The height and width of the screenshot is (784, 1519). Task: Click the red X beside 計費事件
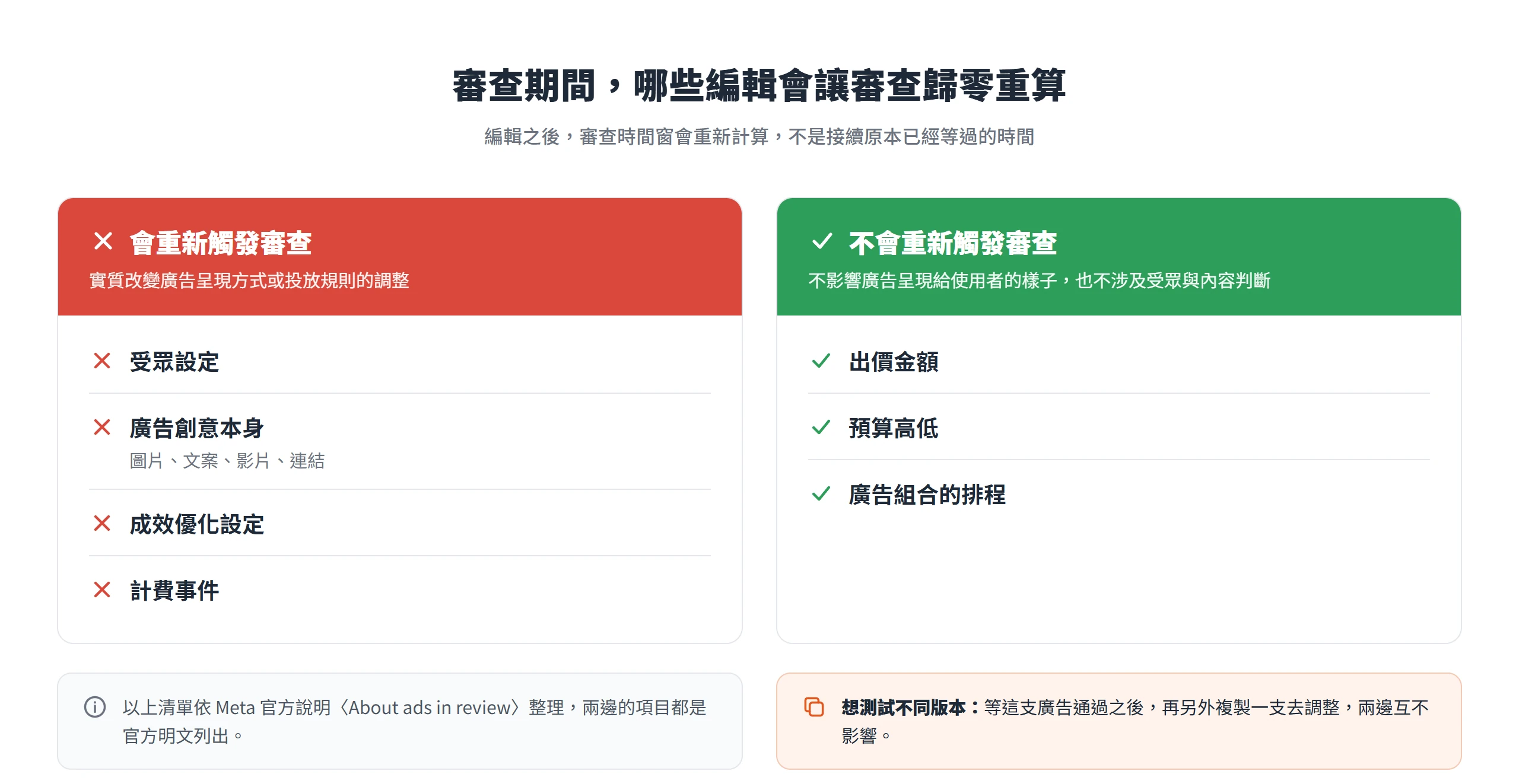(102, 589)
